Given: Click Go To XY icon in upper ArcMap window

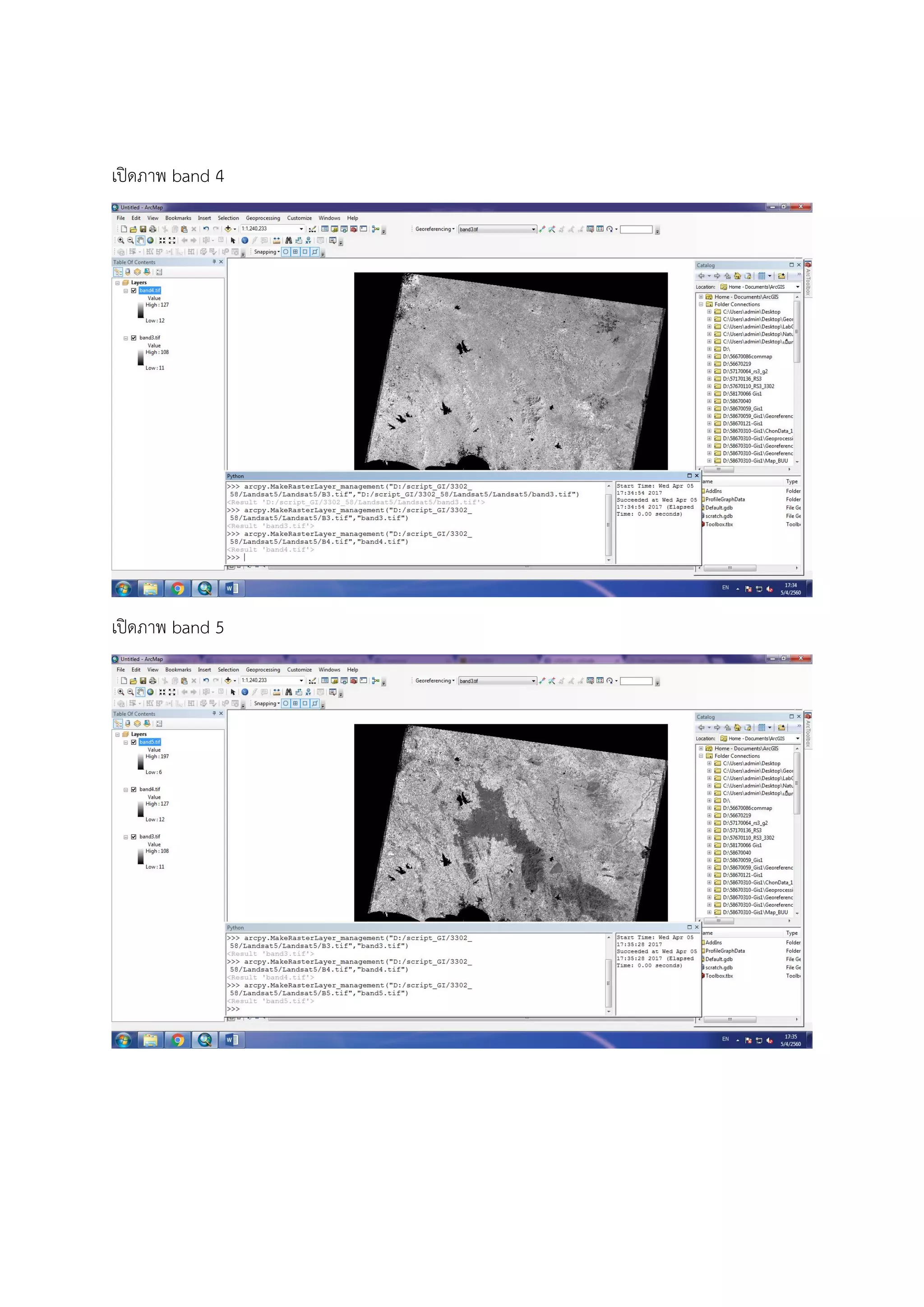Looking at the screenshot, I should pos(309,240).
